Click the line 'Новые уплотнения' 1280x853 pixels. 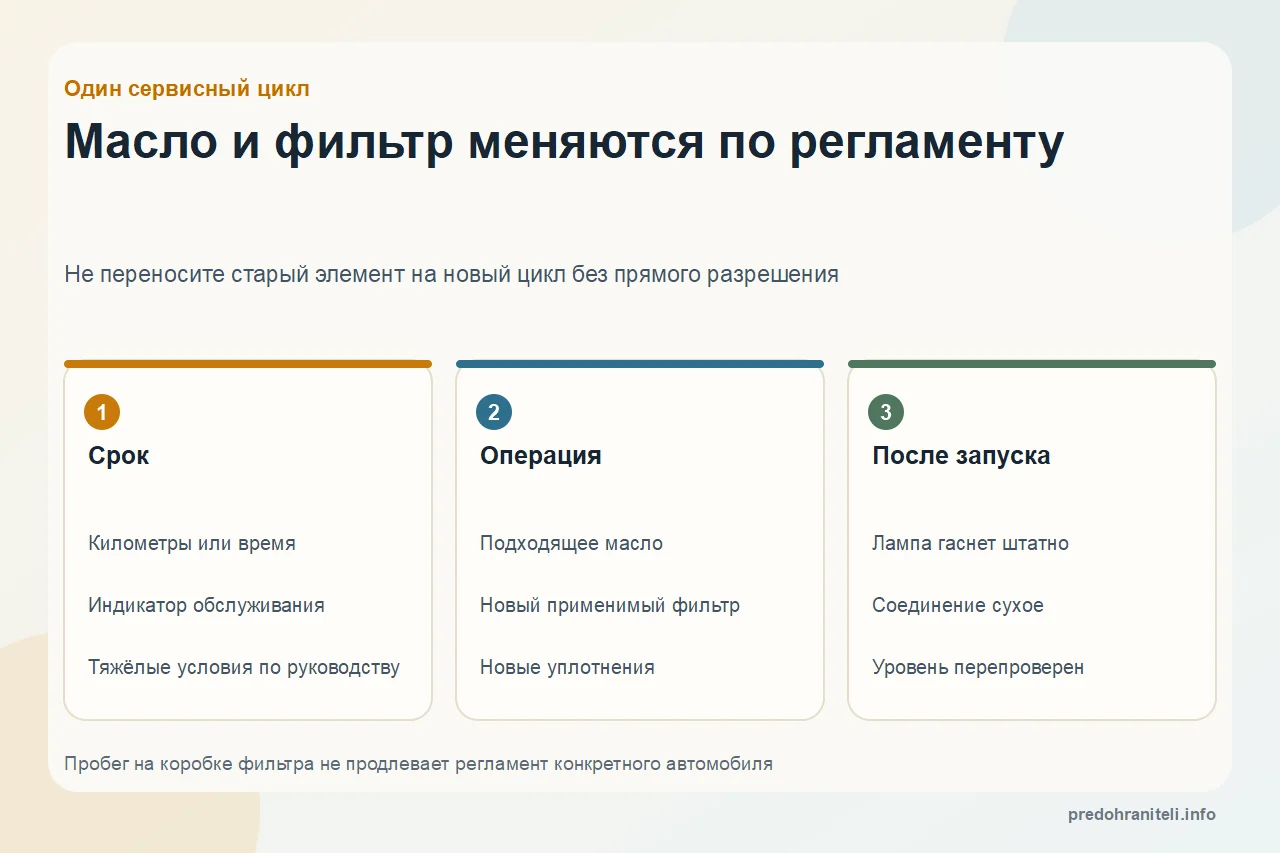coord(567,667)
